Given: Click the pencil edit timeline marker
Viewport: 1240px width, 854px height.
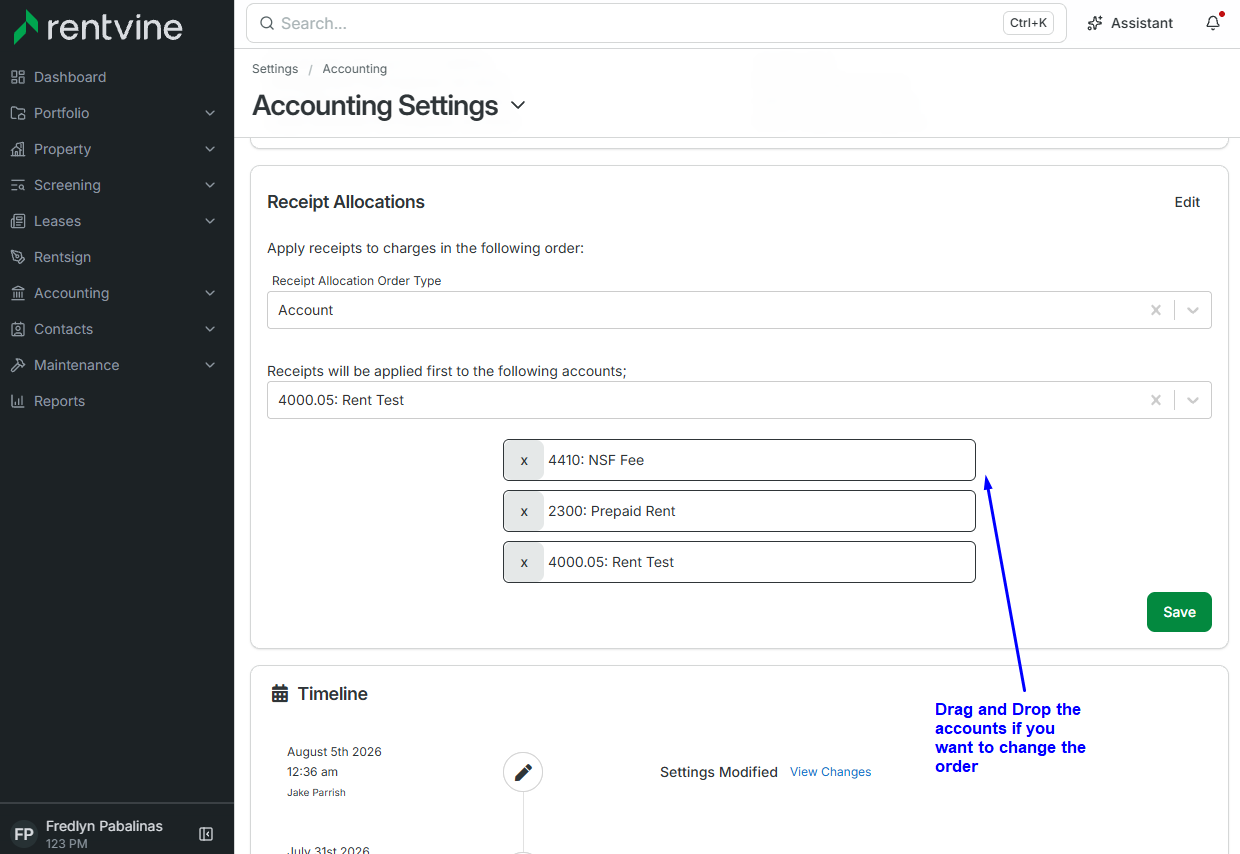Looking at the screenshot, I should coord(522,772).
